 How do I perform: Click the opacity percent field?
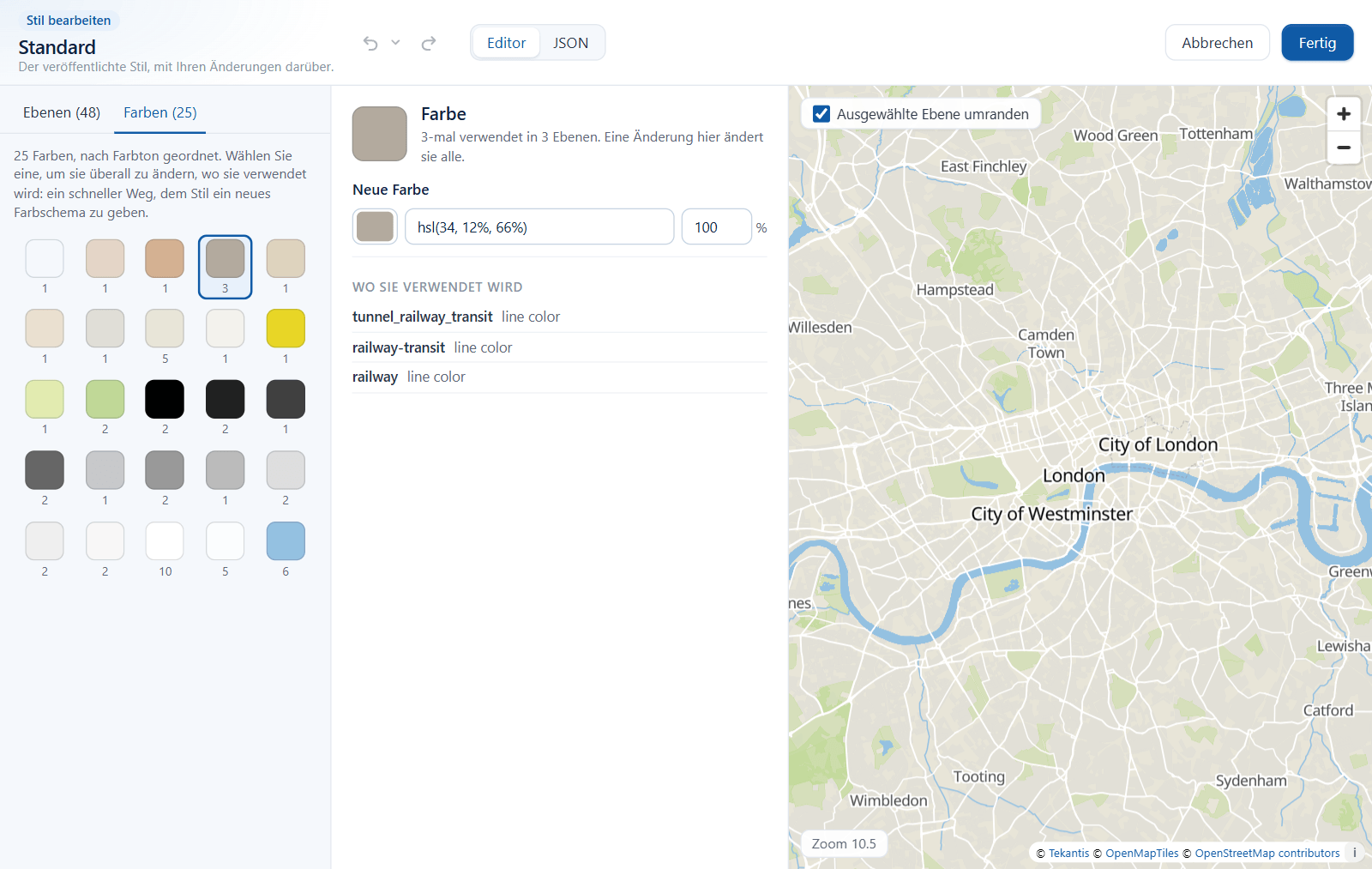point(717,227)
